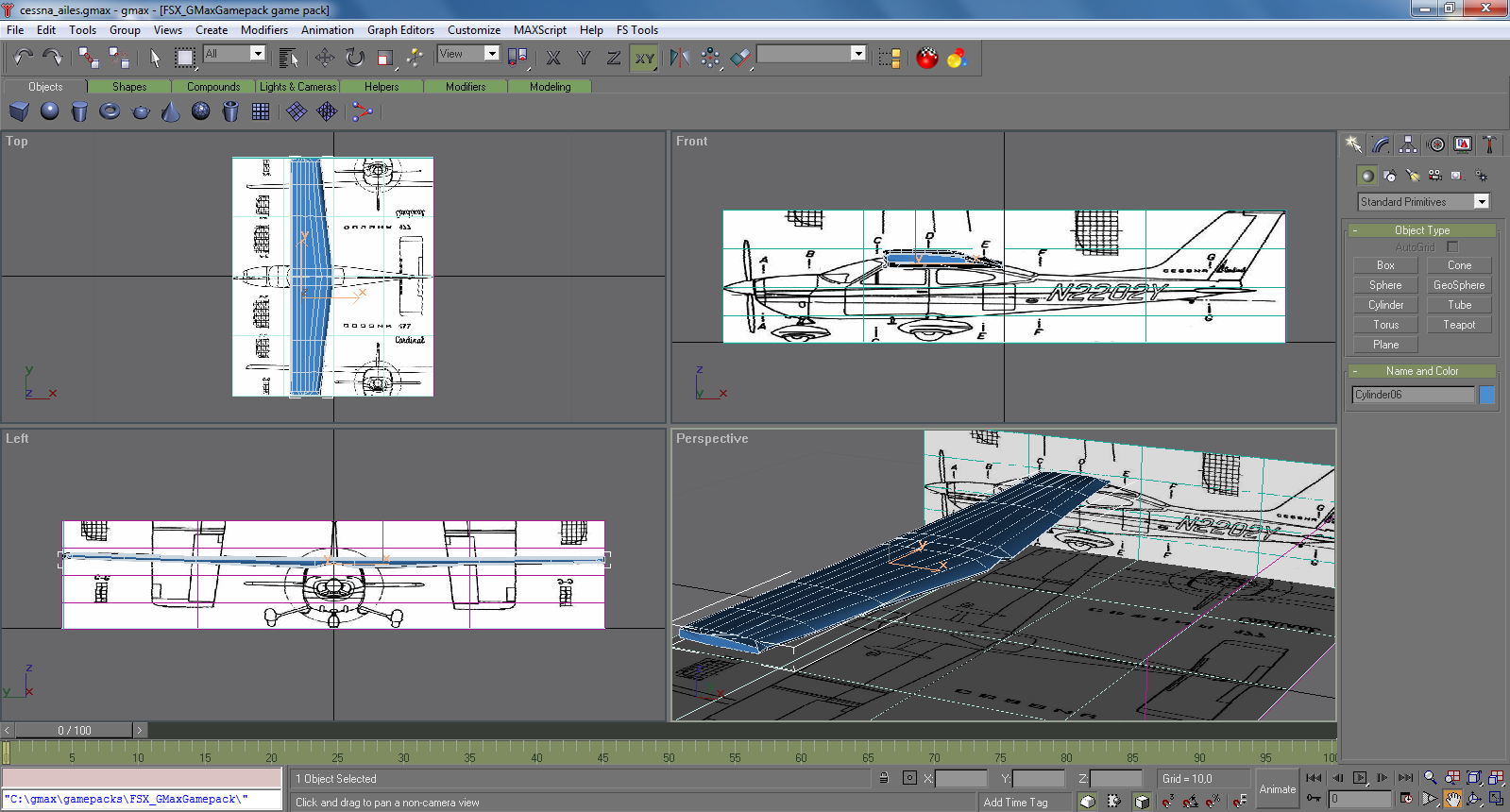Select the Unlink Selection tool

[x=119, y=58]
